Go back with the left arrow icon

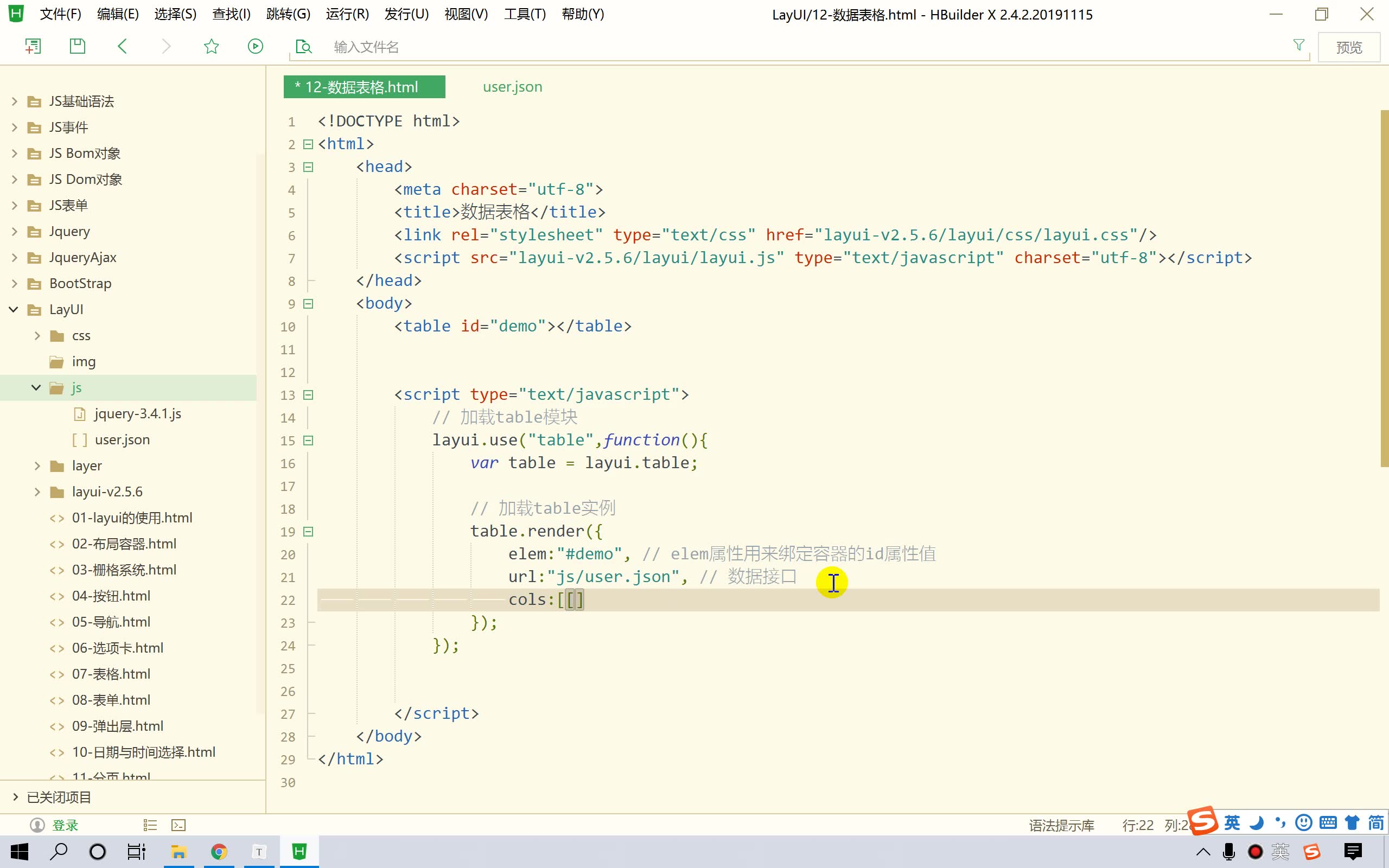click(x=122, y=47)
